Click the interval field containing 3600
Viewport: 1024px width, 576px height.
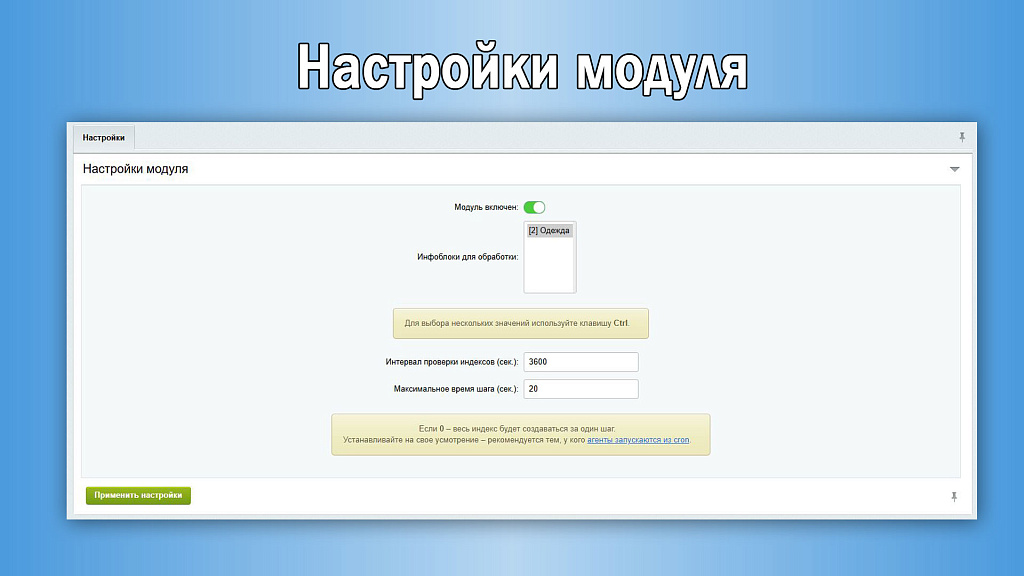tap(580, 362)
